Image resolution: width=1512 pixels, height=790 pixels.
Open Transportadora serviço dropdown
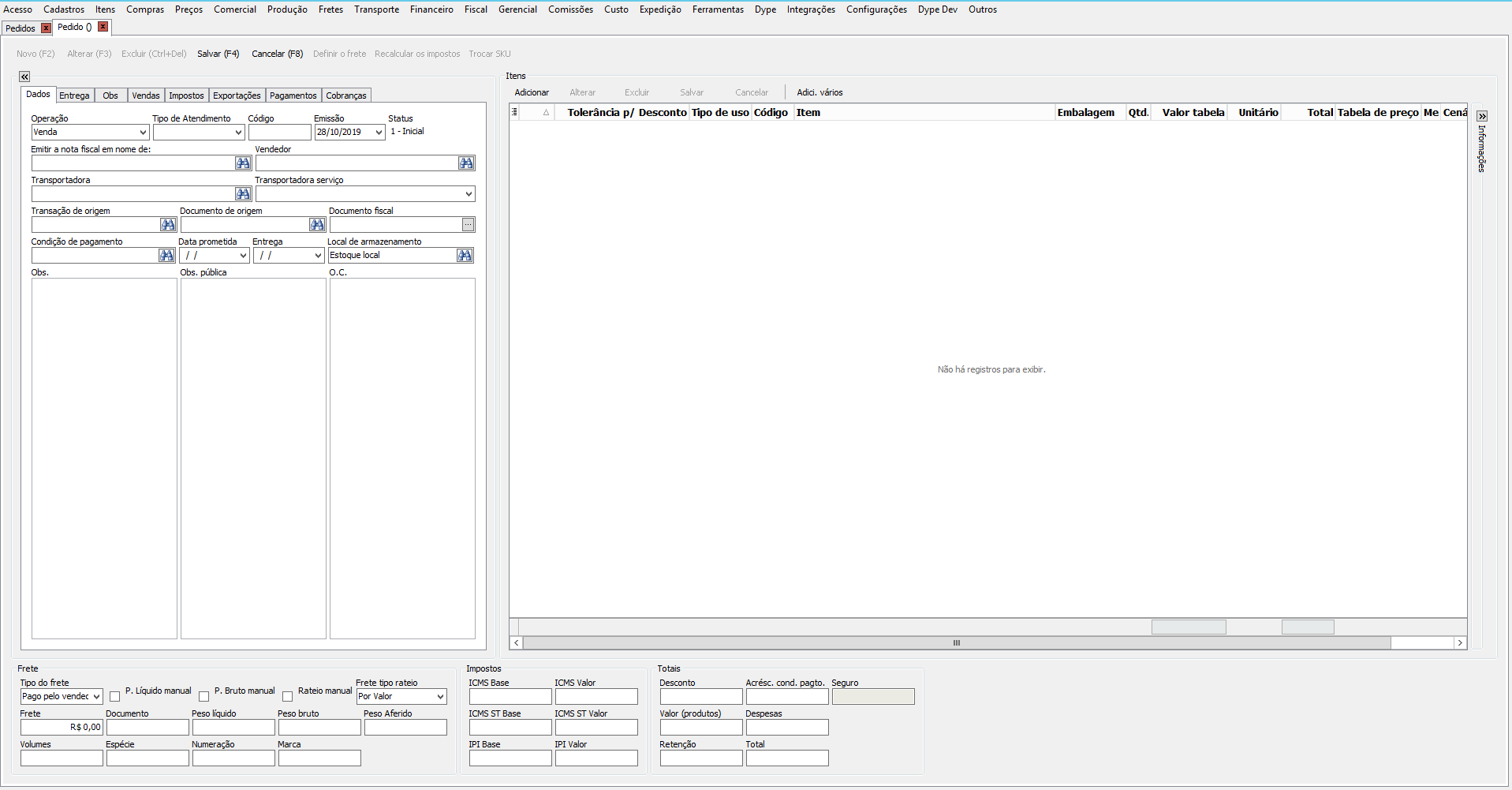(469, 193)
